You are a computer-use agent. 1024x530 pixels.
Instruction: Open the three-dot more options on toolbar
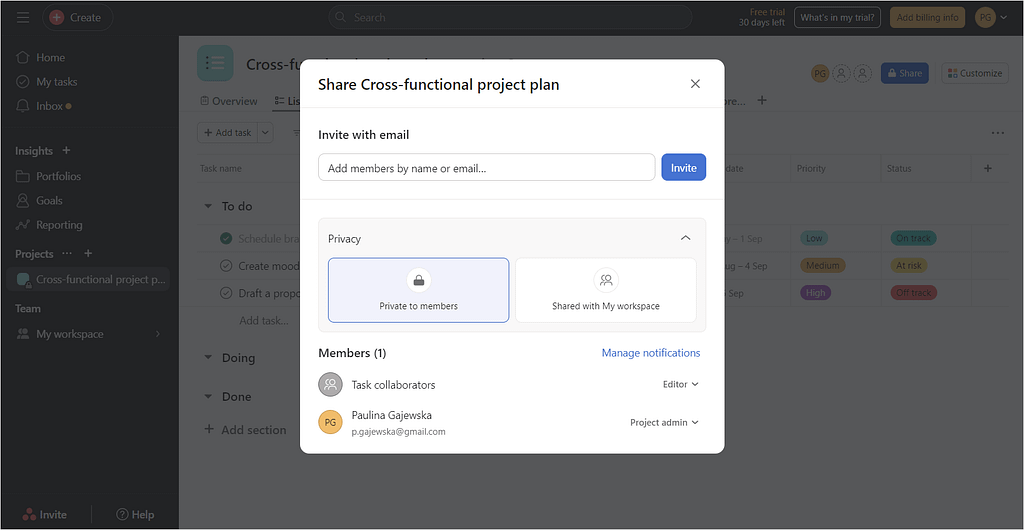[x=997, y=132]
